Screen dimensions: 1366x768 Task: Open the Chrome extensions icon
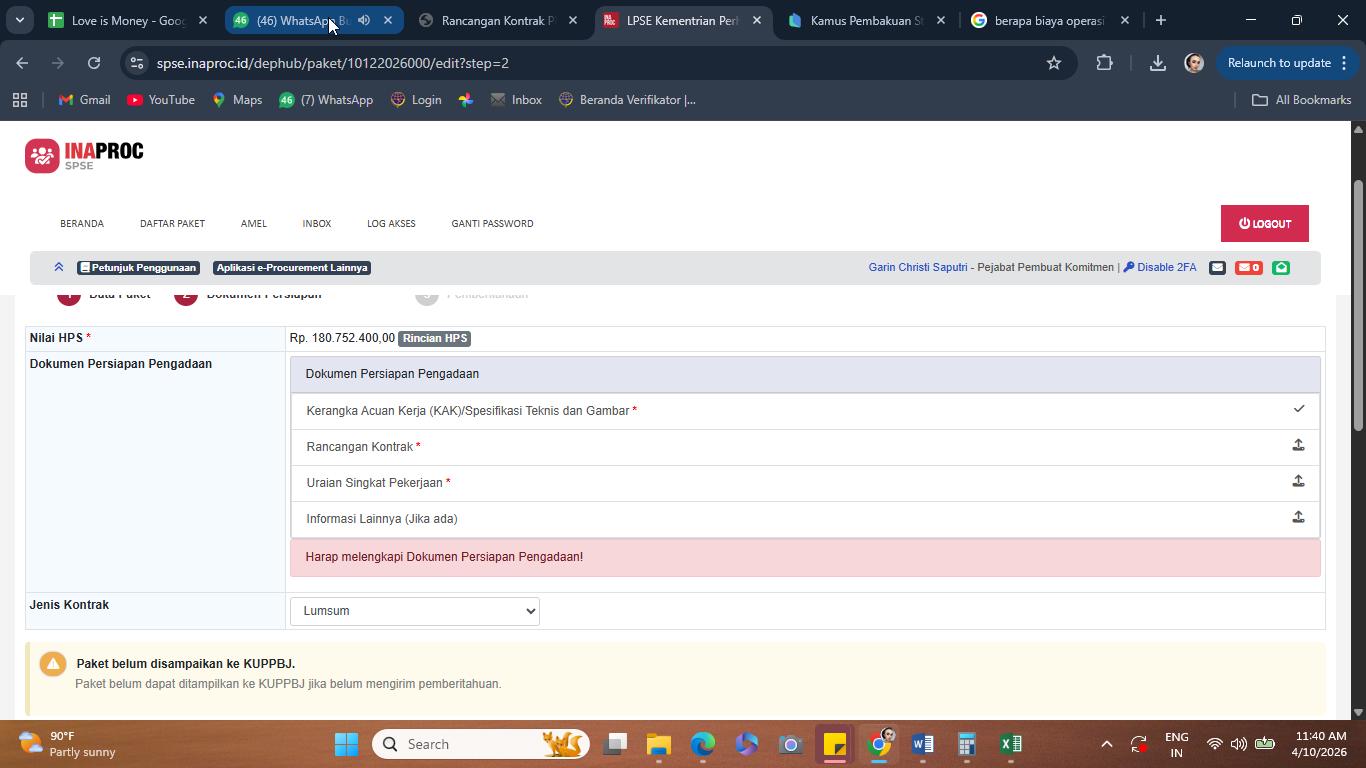[x=1105, y=63]
